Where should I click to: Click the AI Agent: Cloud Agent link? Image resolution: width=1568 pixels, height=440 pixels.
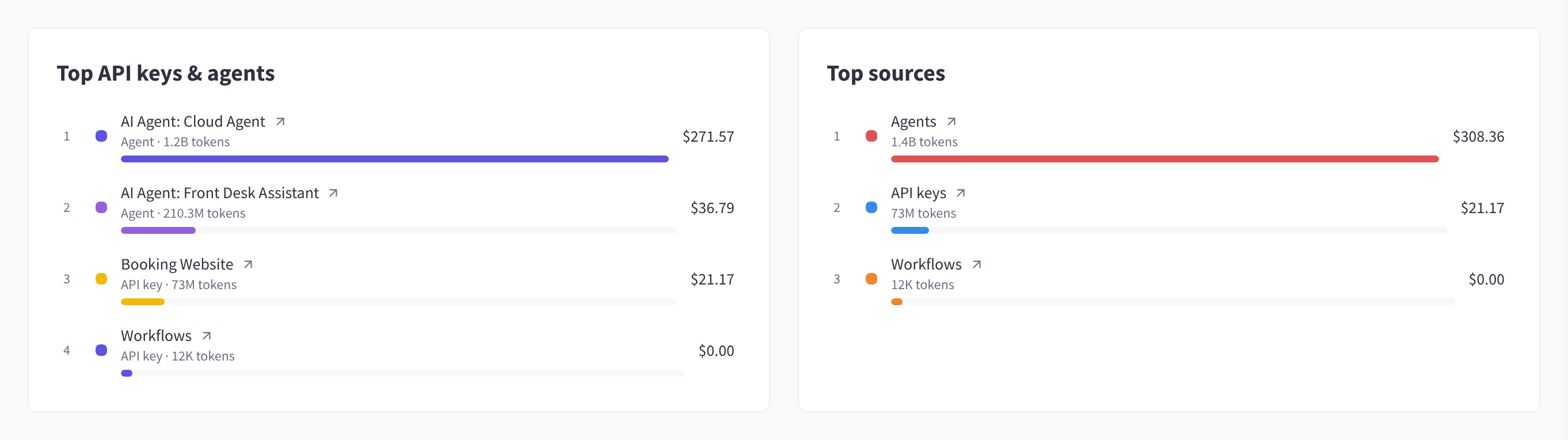point(193,122)
